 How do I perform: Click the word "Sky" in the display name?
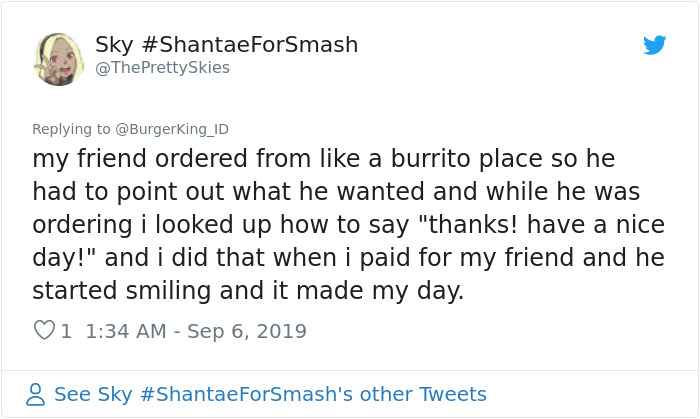[x=110, y=45]
